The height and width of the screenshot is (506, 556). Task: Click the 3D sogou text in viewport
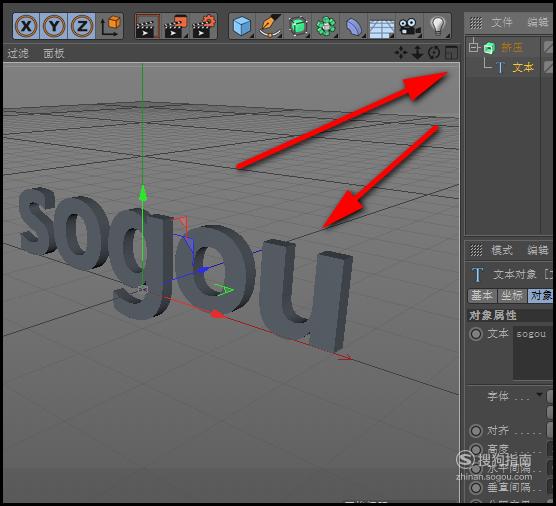click(184, 269)
